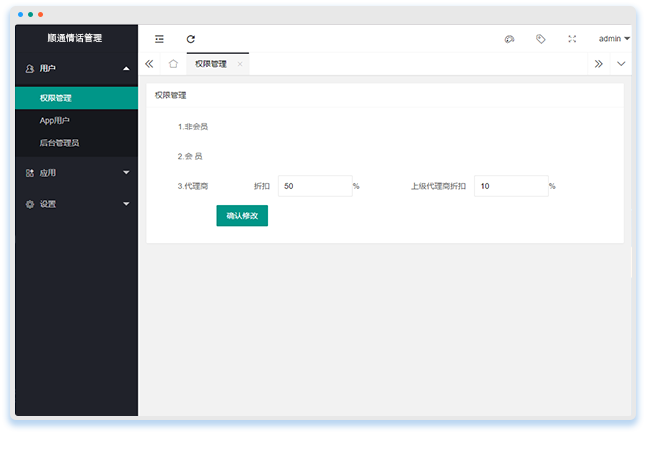647x464 pixels.
Task: Click the 折扣 input field showing 50
Action: click(x=314, y=186)
